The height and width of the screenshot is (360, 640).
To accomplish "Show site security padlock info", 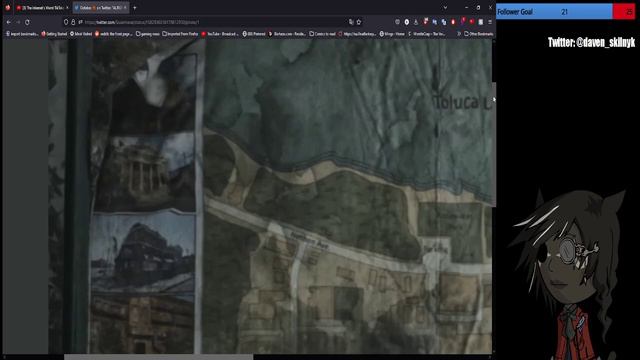I will coord(73,22).
